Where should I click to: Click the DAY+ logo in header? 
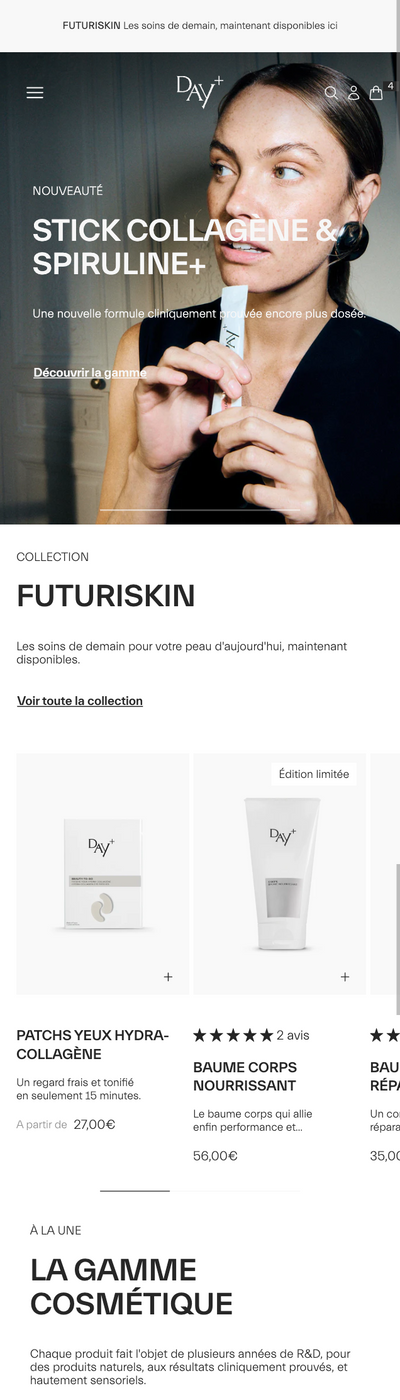click(199, 91)
